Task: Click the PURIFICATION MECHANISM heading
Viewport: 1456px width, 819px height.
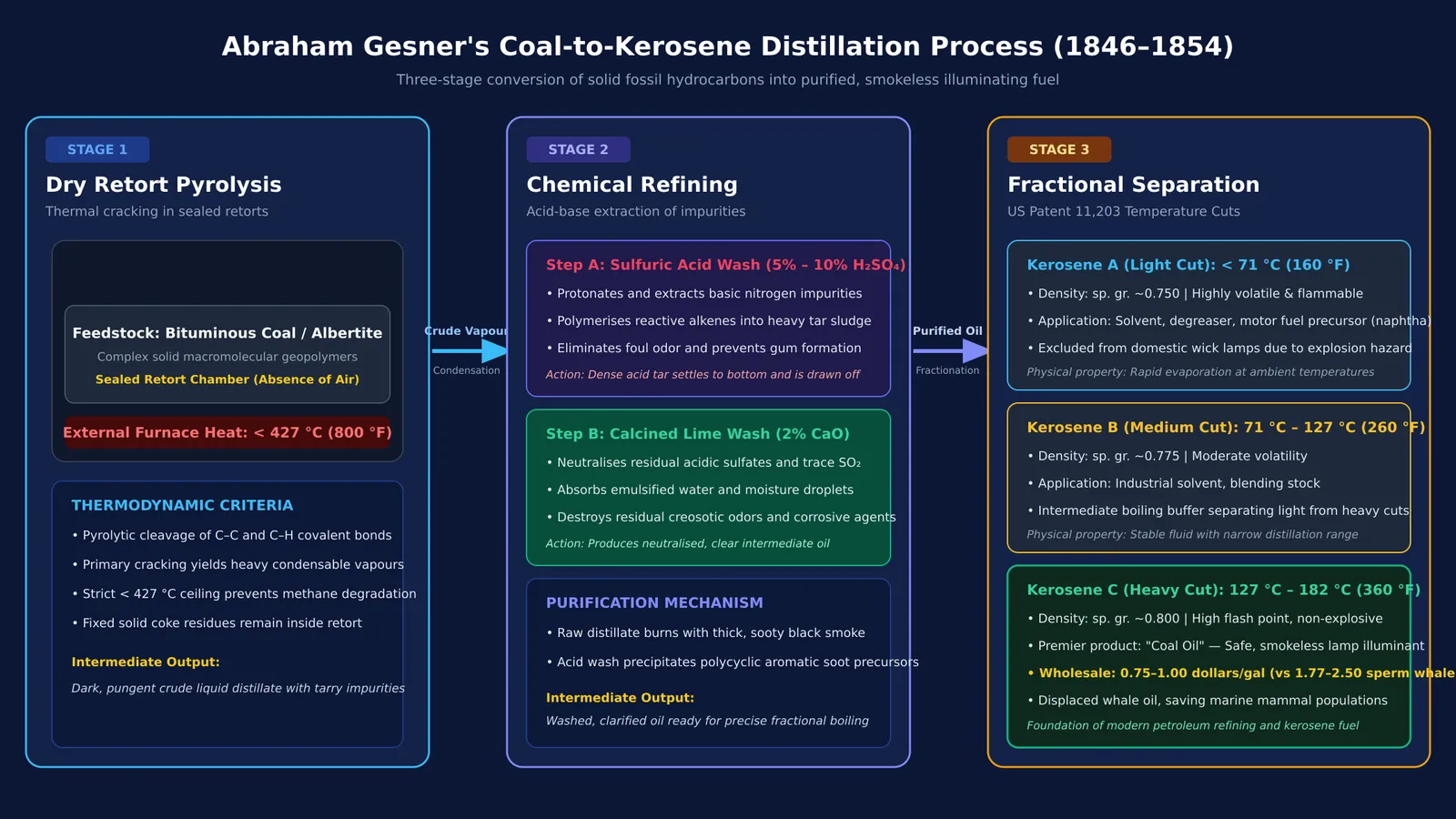Action: pyautogui.click(x=654, y=602)
